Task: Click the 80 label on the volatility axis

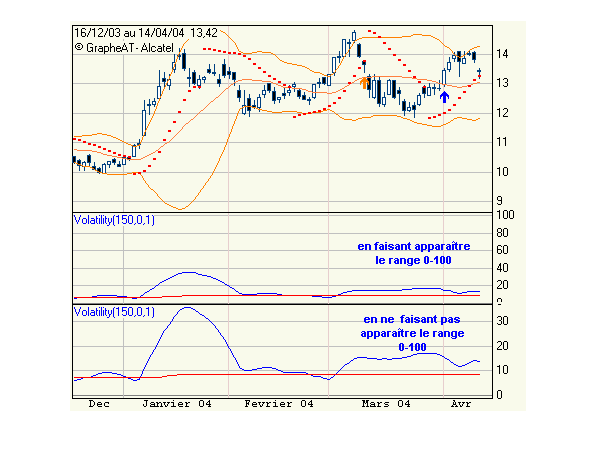Action: coord(502,233)
